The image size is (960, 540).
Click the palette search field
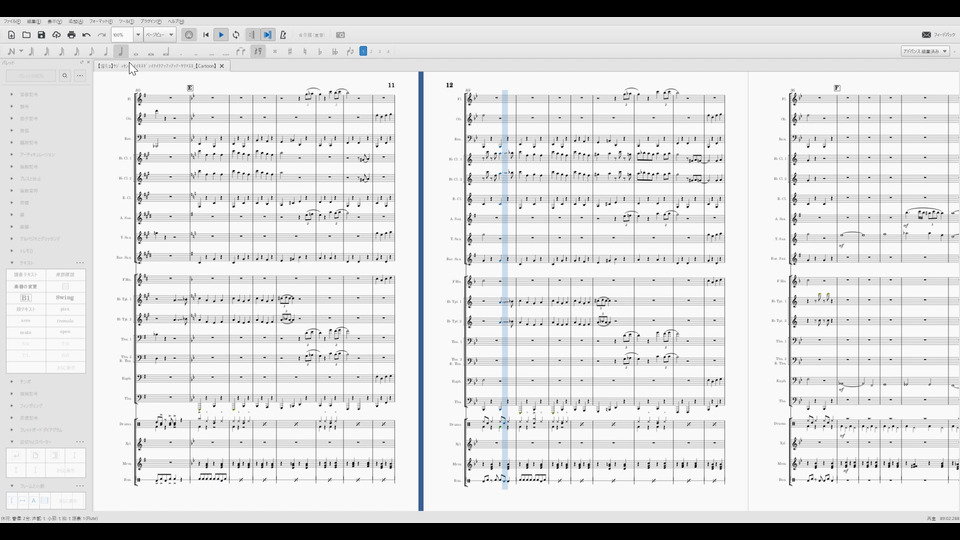click(31, 76)
